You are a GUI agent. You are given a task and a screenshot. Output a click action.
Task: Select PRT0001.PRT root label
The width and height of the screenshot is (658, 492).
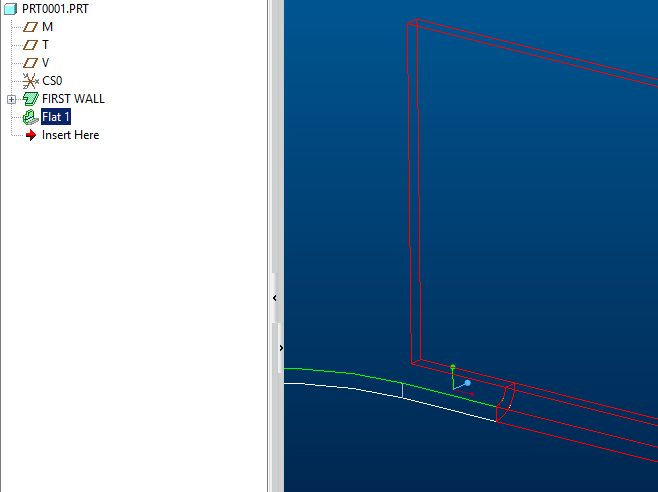[55, 9]
